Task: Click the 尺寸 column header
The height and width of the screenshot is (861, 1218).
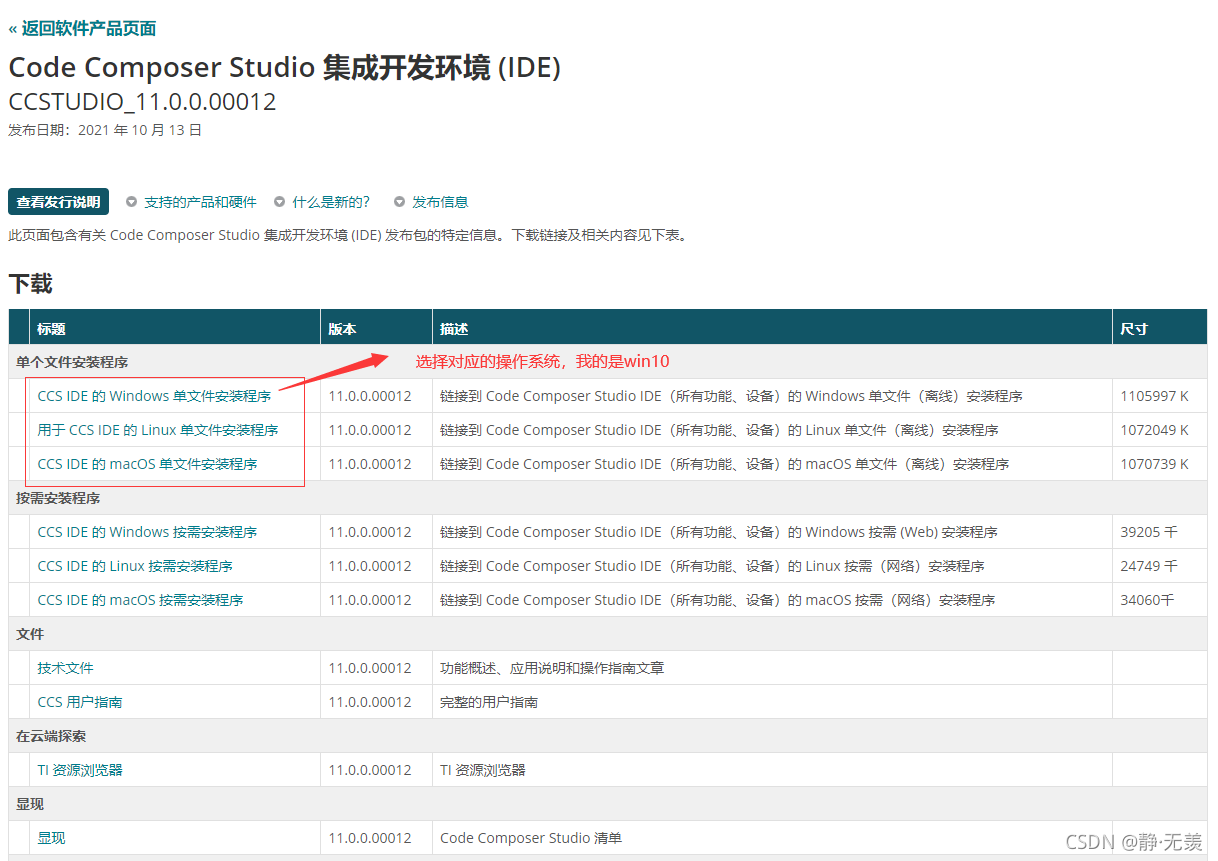Action: (1160, 328)
